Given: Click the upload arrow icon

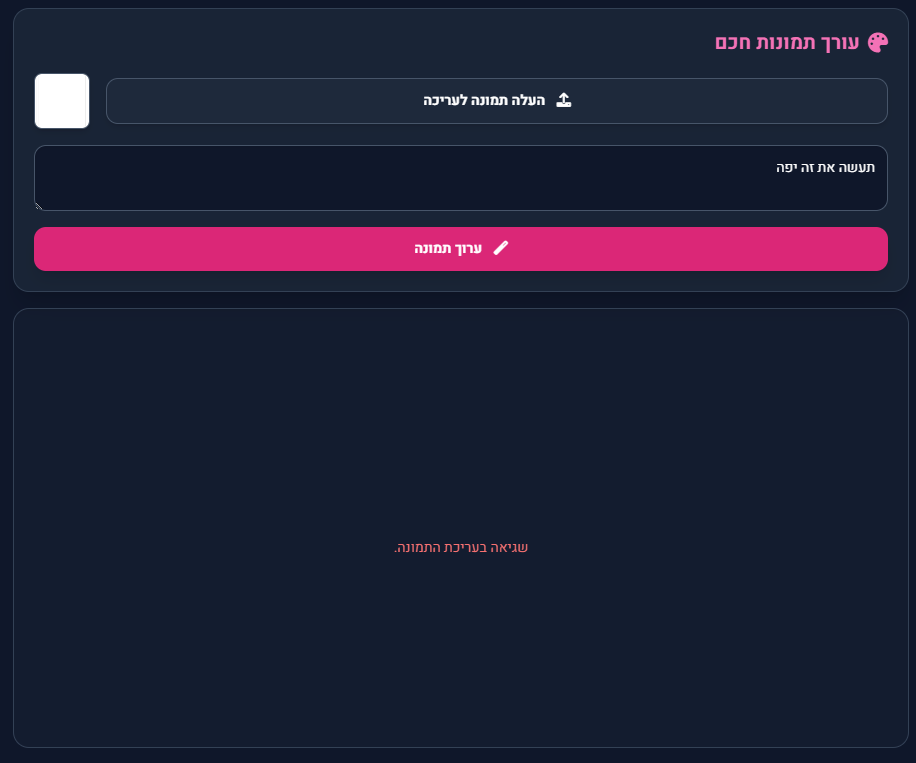Looking at the screenshot, I should click(564, 101).
